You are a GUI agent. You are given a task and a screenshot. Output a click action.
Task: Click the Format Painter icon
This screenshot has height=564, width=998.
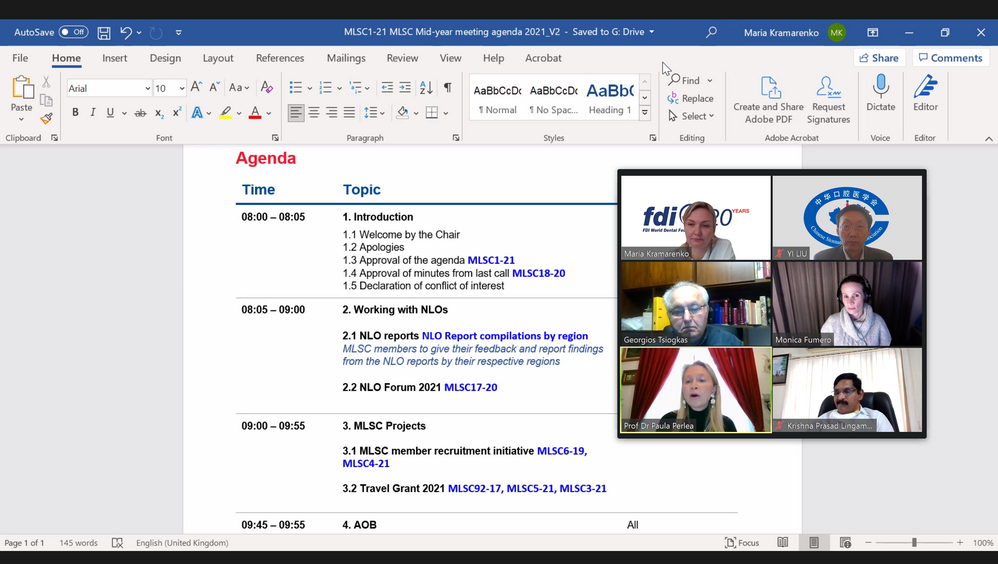[x=46, y=119]
